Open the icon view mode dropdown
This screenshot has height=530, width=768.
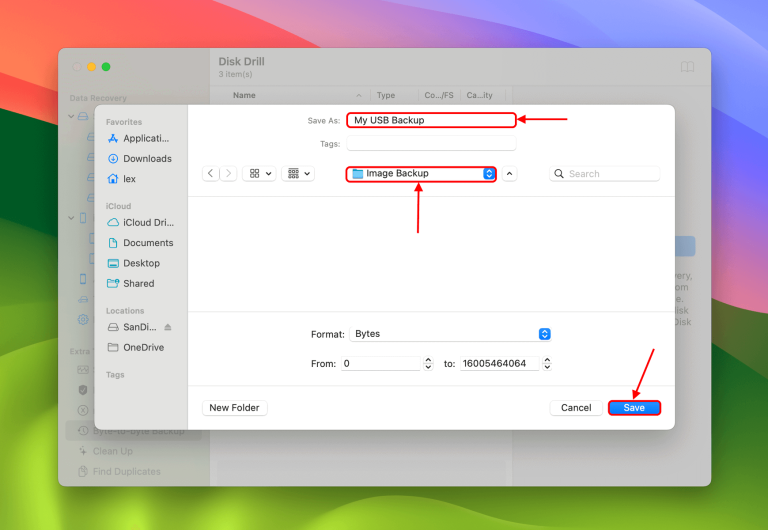[x=261, y=174]
